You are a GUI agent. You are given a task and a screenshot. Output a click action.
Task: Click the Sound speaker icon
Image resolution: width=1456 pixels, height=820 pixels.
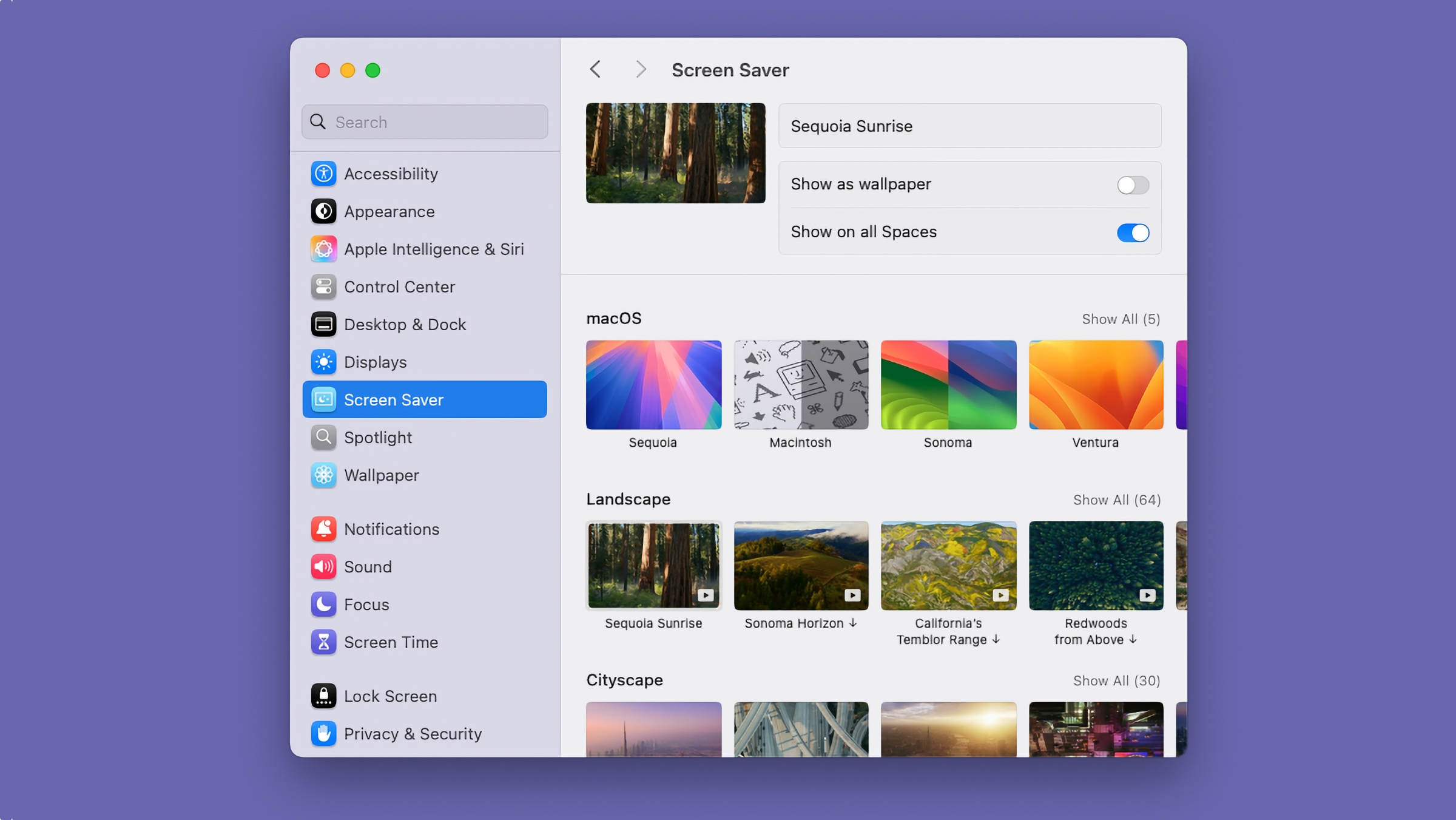click(323, 566)
